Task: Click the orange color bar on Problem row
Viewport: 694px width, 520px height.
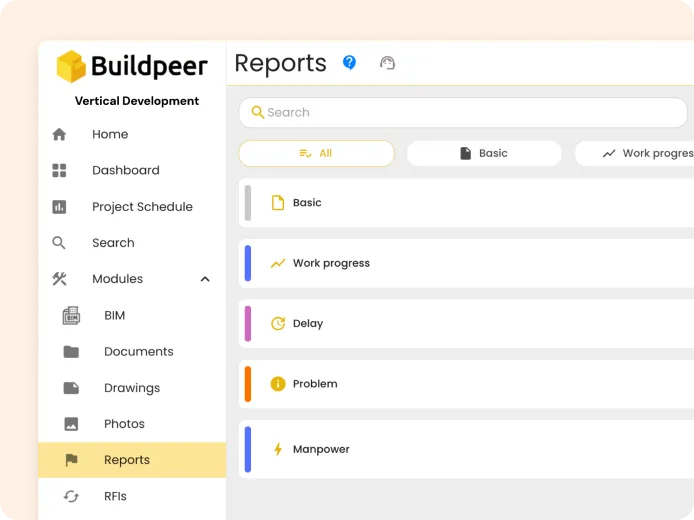Action: pyautogui.click(x=248, y=384)
